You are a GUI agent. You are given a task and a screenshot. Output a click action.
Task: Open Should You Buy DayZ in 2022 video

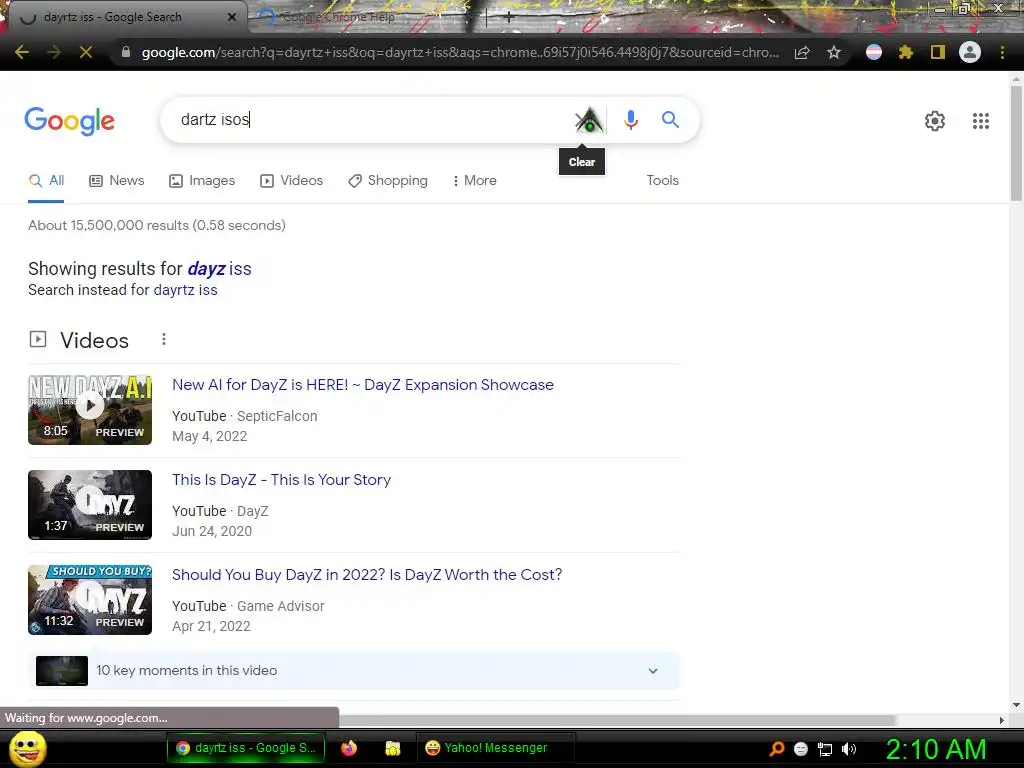click(367, 575)
